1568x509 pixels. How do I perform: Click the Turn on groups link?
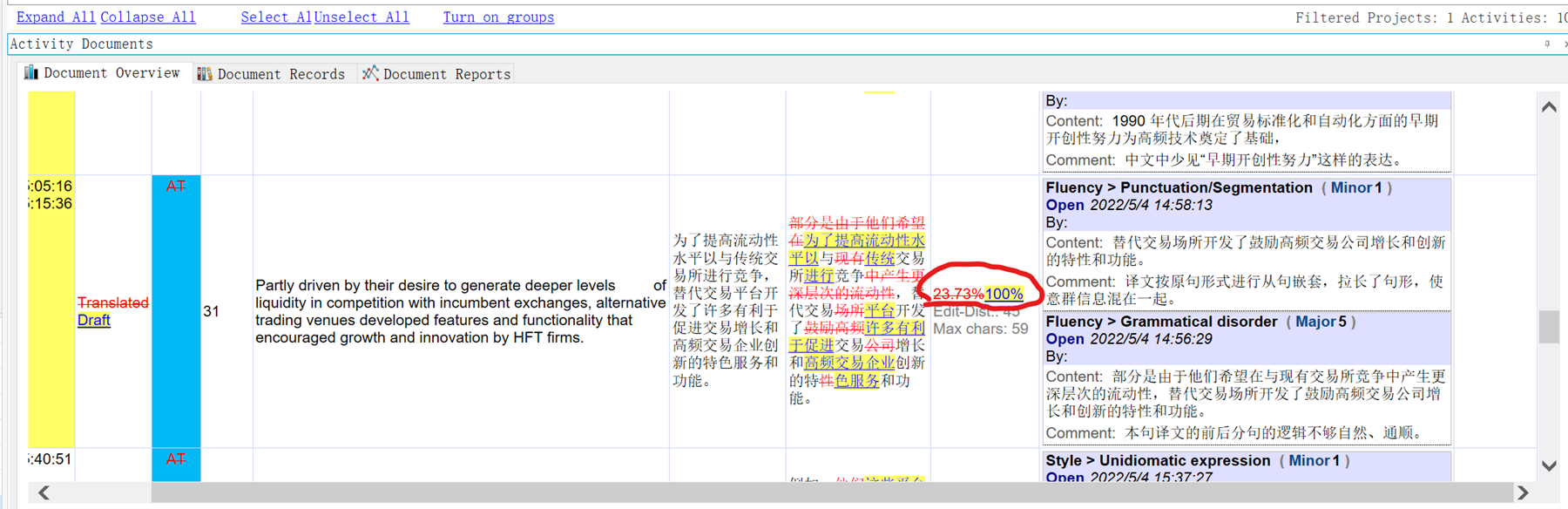point(498,17)
